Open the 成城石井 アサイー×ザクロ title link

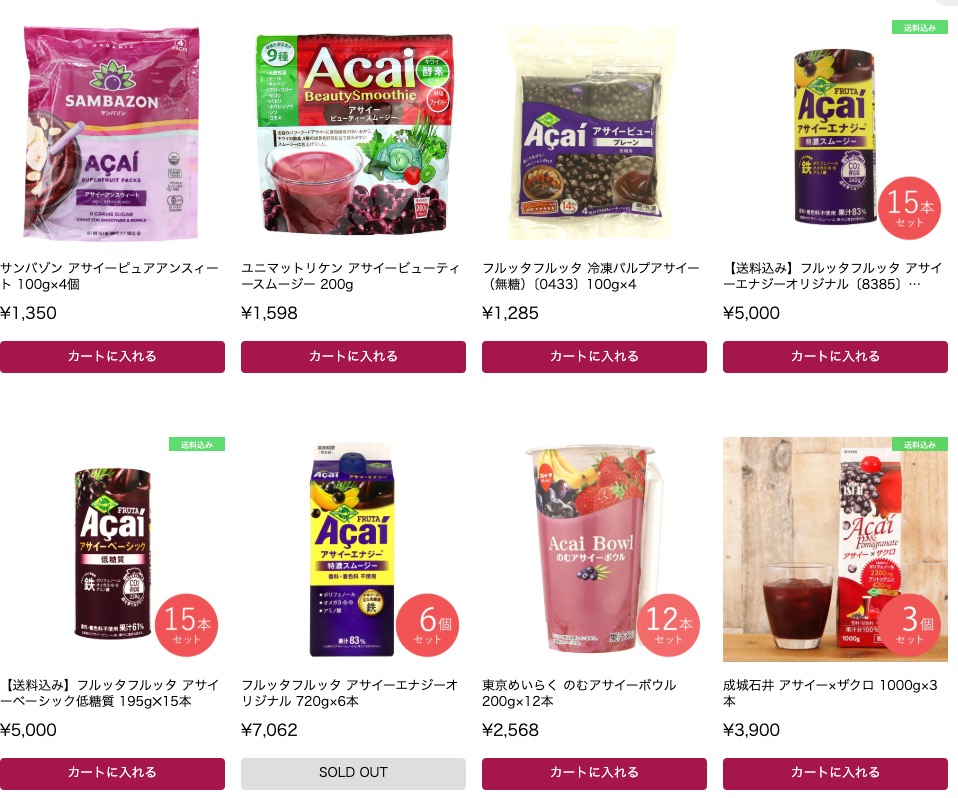click(830, 693)
